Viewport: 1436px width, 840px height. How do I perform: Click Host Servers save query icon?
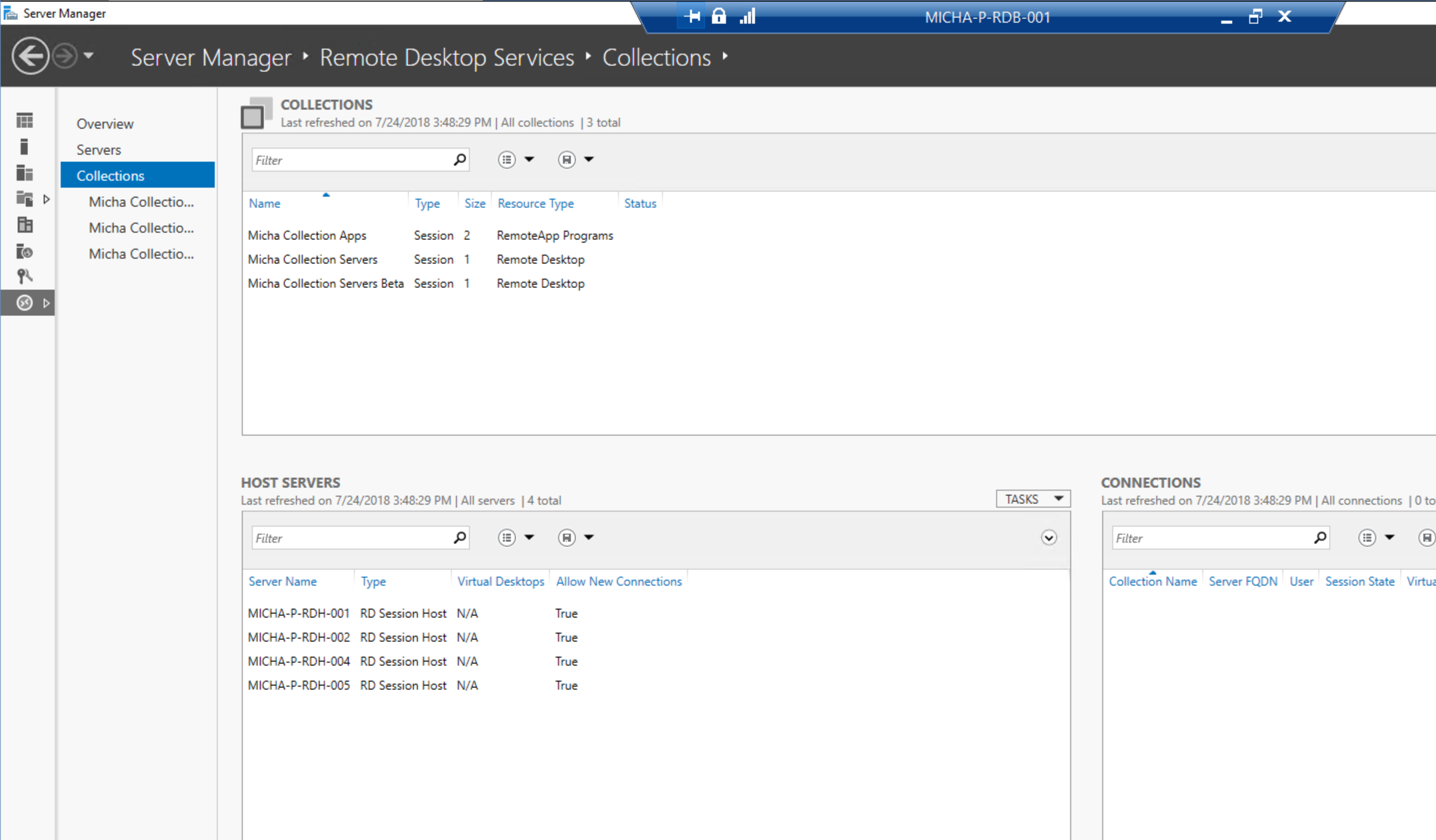(567, 537)
